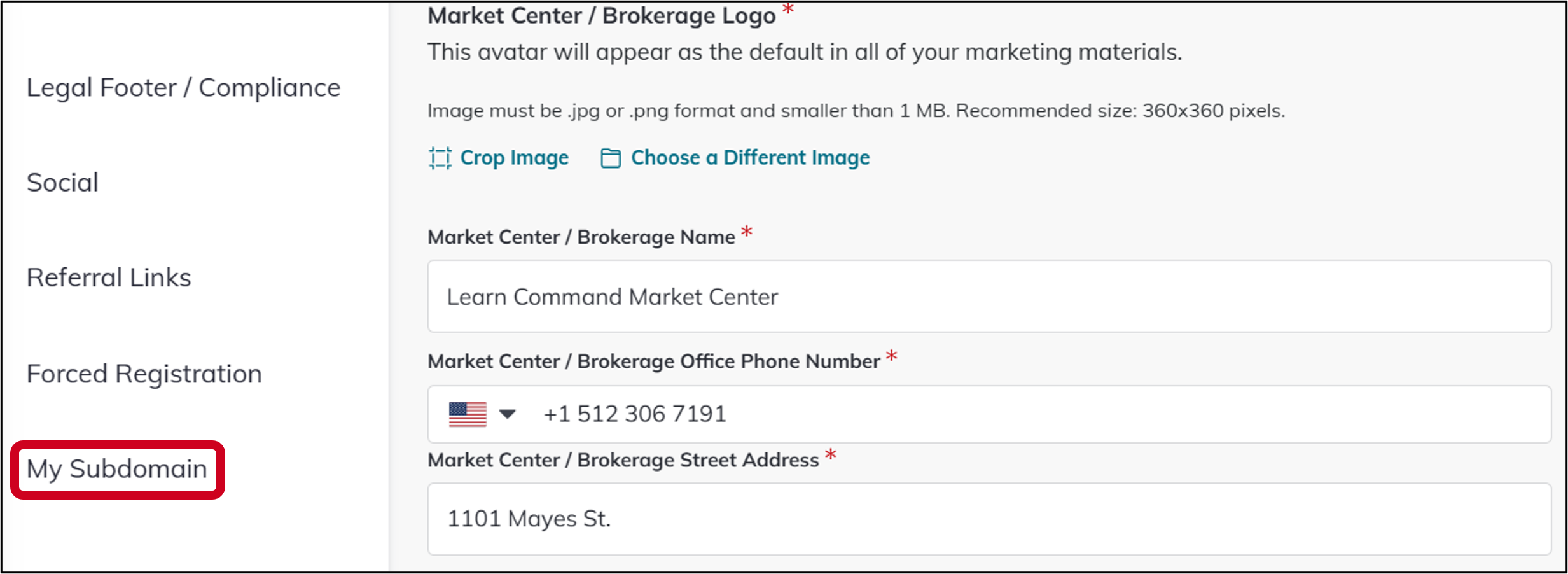Click the Crop Image link text
Viewport: 1568px width, 574px height.
pos(514,158)
